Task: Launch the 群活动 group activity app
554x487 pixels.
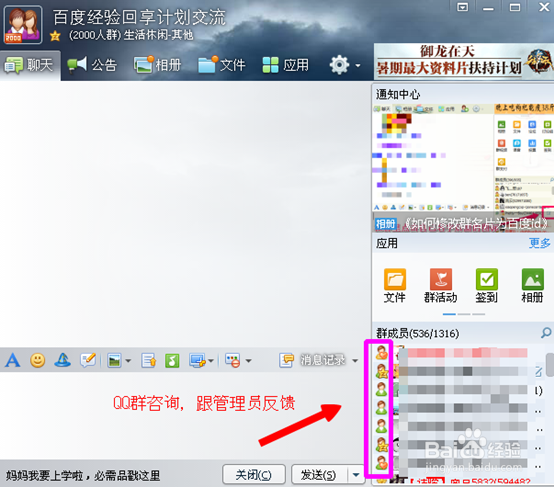Action: tap(441, 286)
